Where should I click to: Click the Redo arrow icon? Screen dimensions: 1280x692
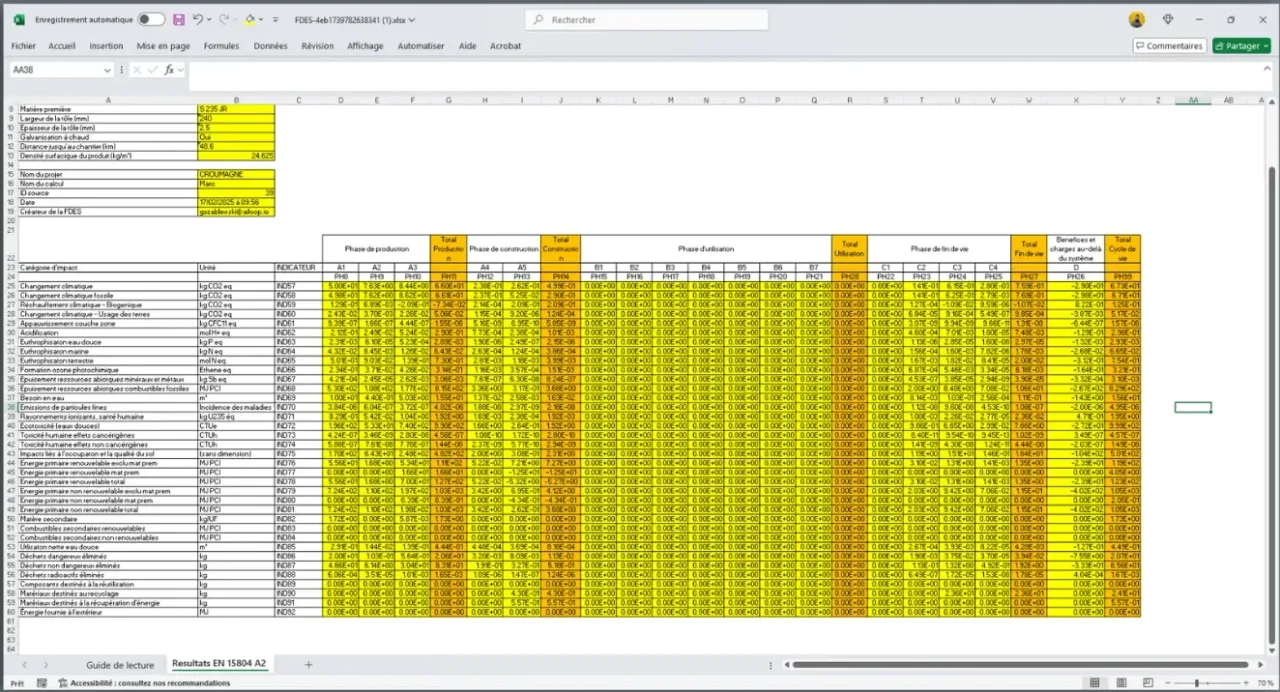click(x=224, y=19)
